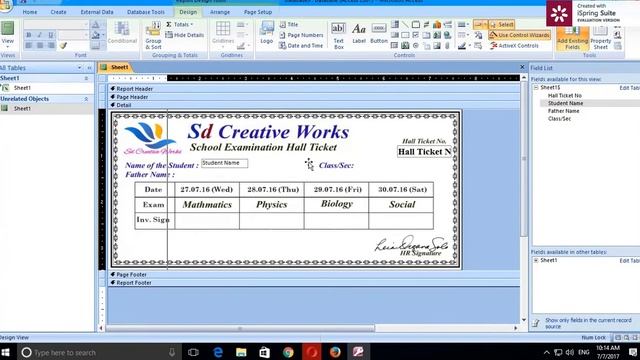
Task: Select the Hall Ticket No field control
Action: pyautogui.click(x=424, y=152)
